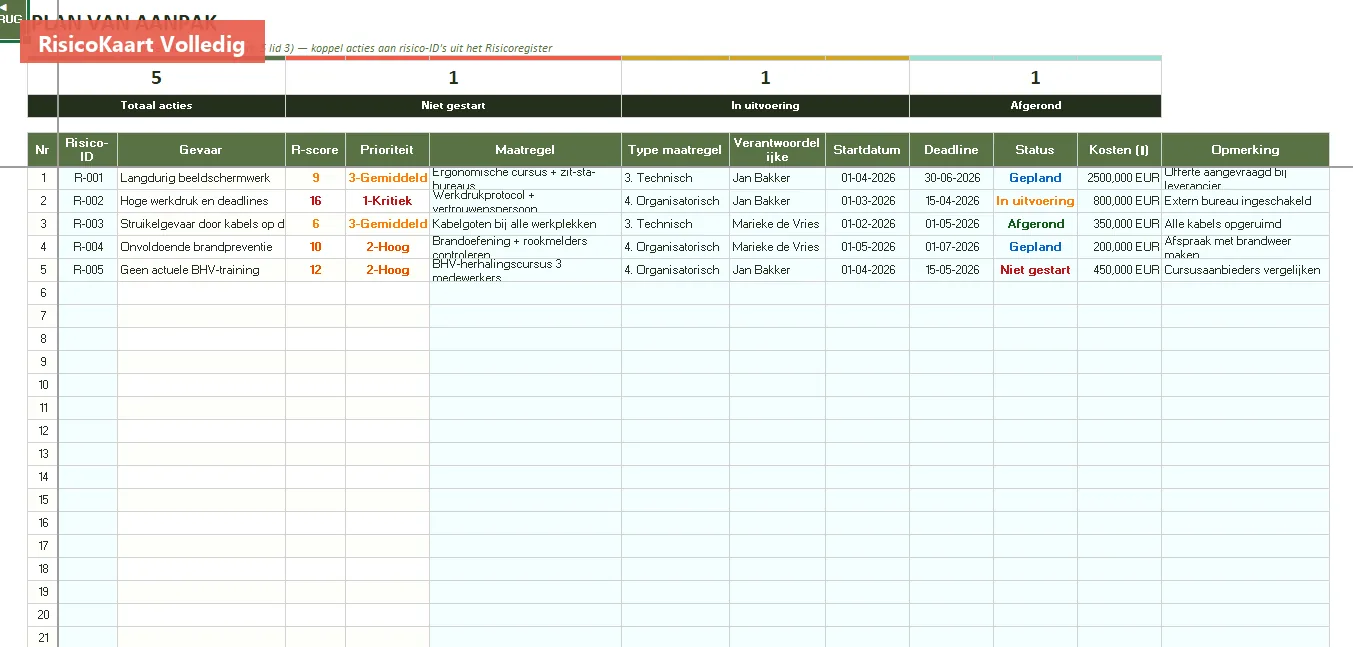Click start date 01-03-2026
1353x647 pixels.
point(867,201)
